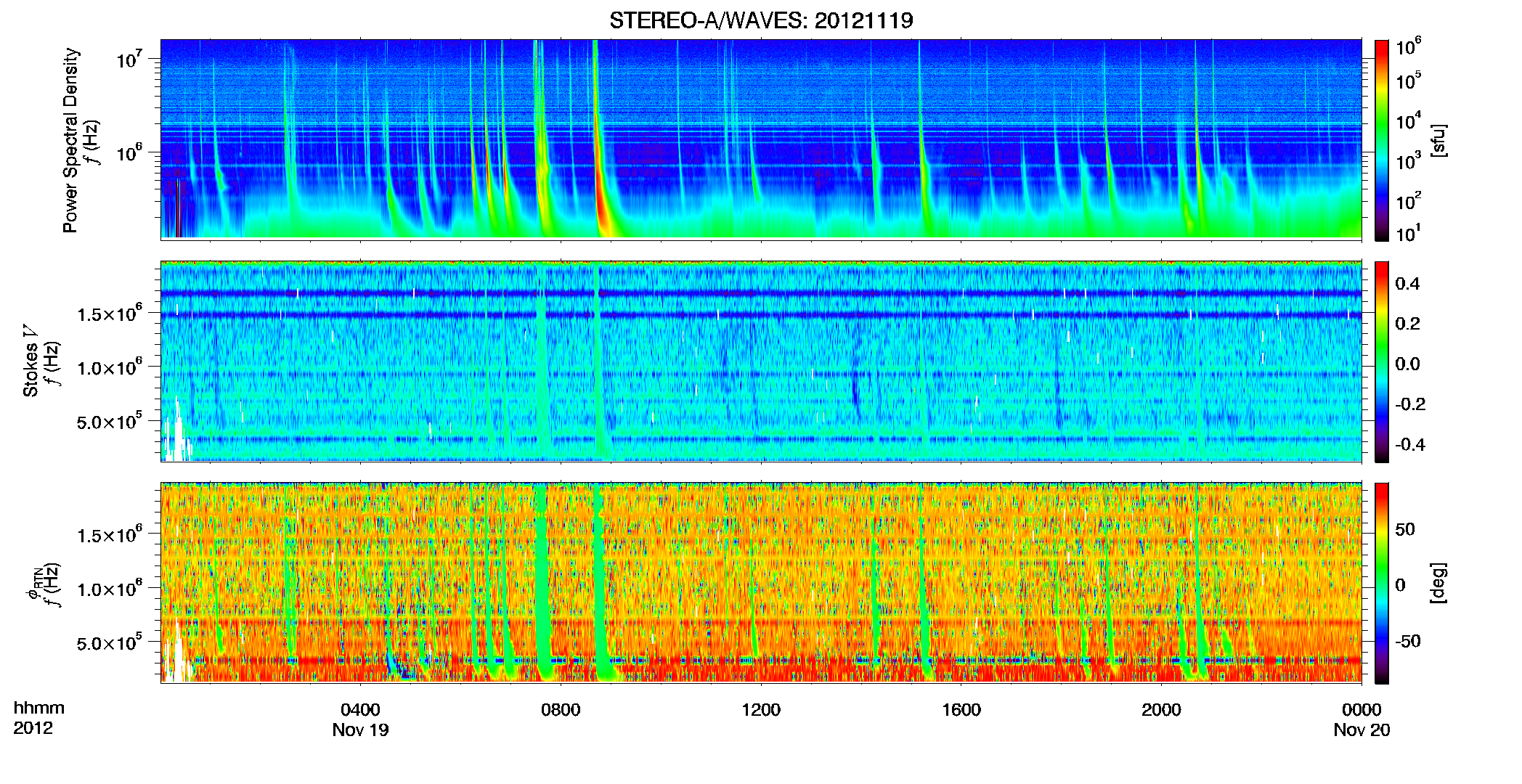Viewport: 1522px width, 784px height.
Task: Click the -0.4 Stokes V scale value
Action: click(x=1410, y=444)
